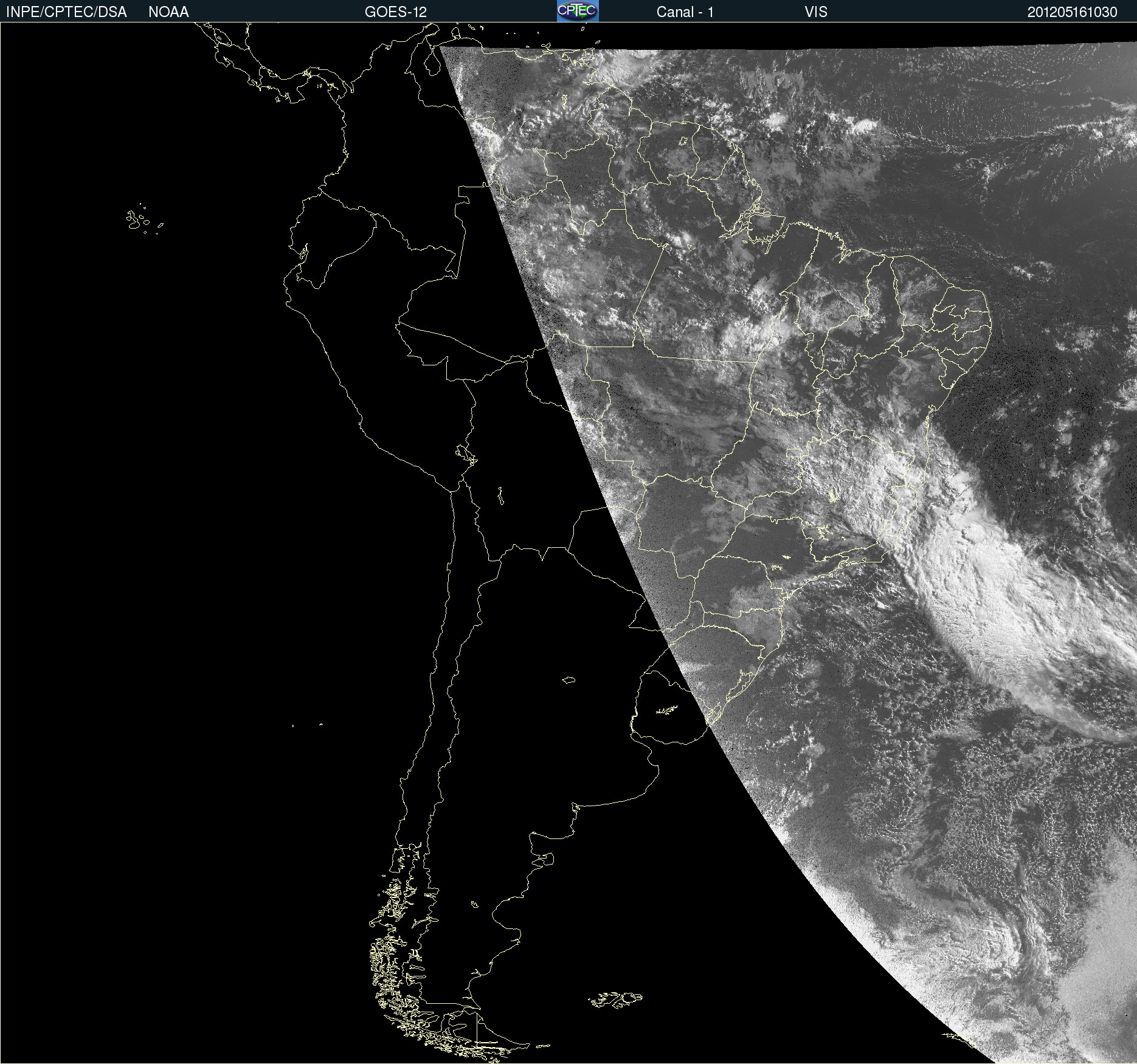The image size is (1137, 1064).
Task: Click the GOES-12 satellite name
Action: pos(396,12)
